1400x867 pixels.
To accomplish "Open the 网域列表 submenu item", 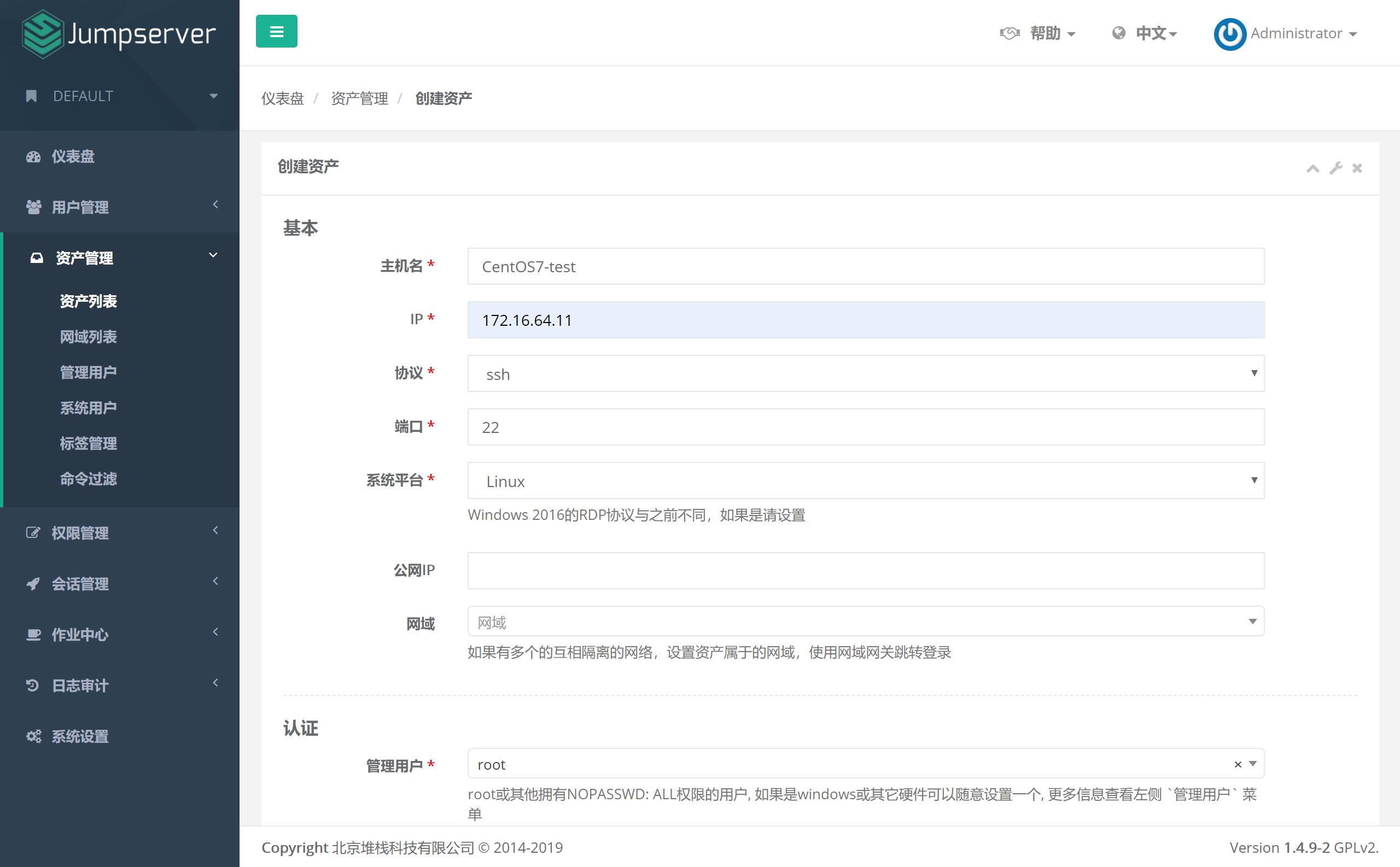I will tap(89, 337).
